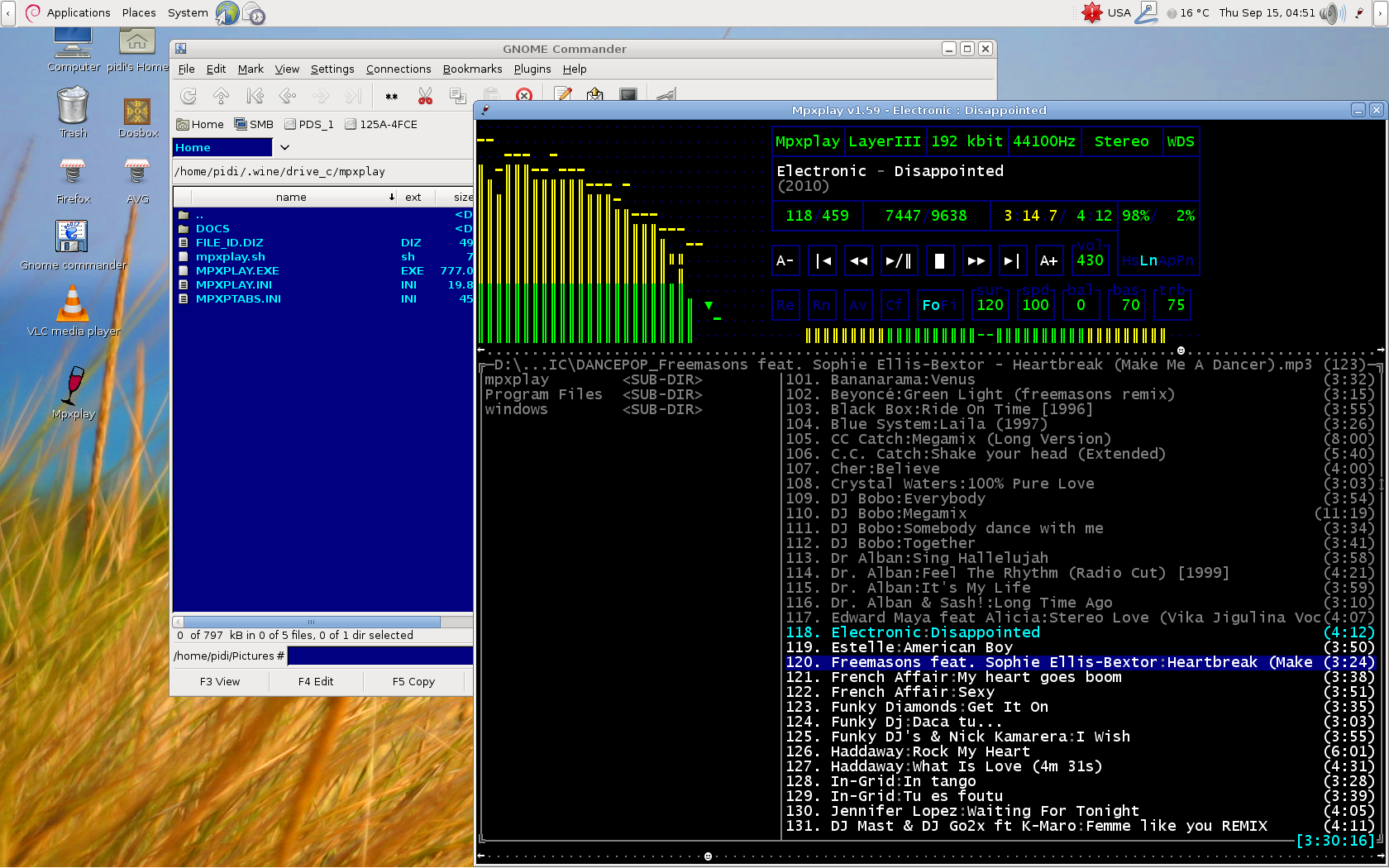This screenshot has height=868, width=1389.
Task: Click the red scissors cut icon
Action: [x=425, y=96]
